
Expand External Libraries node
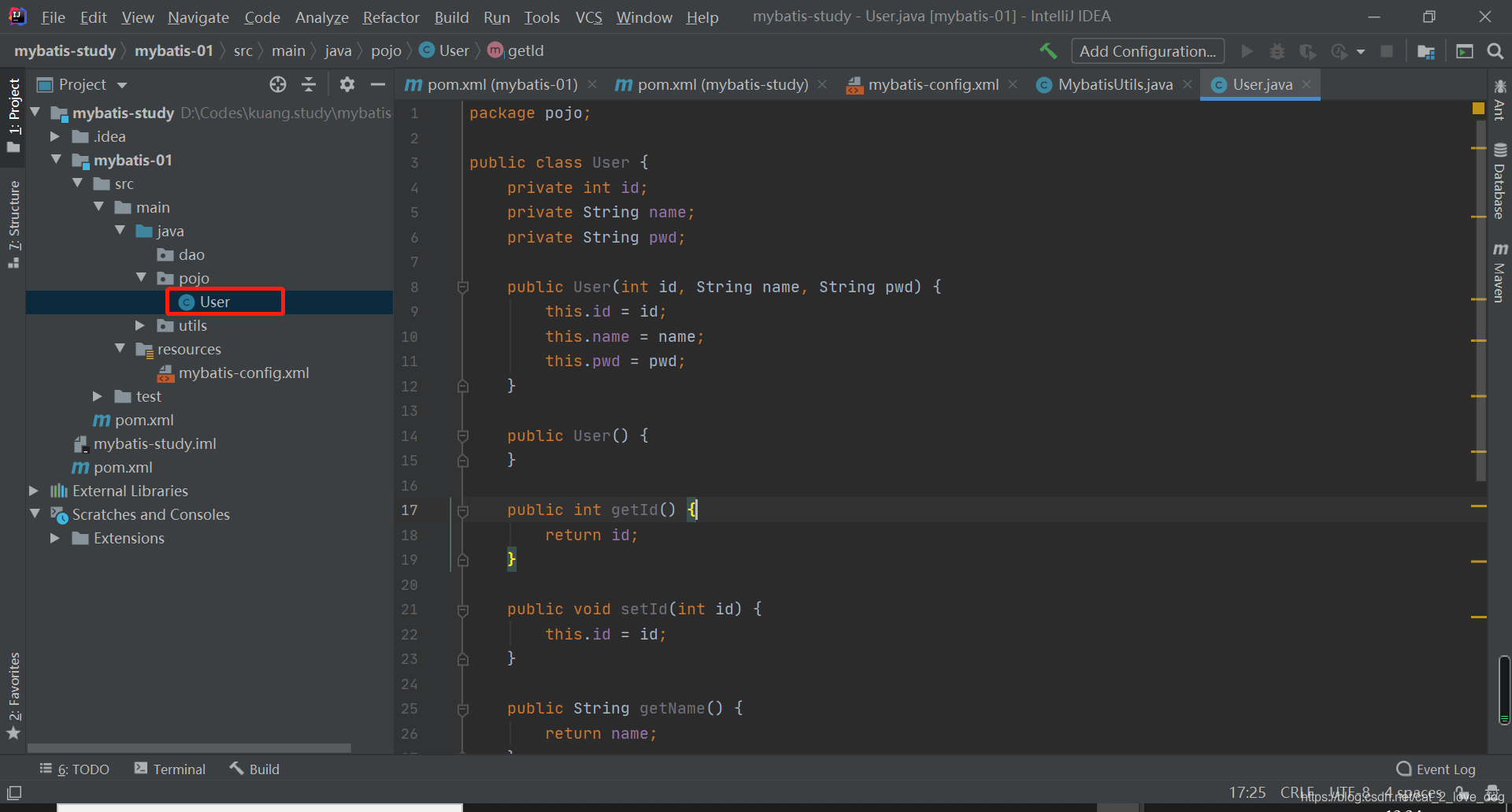click(34, 491)
